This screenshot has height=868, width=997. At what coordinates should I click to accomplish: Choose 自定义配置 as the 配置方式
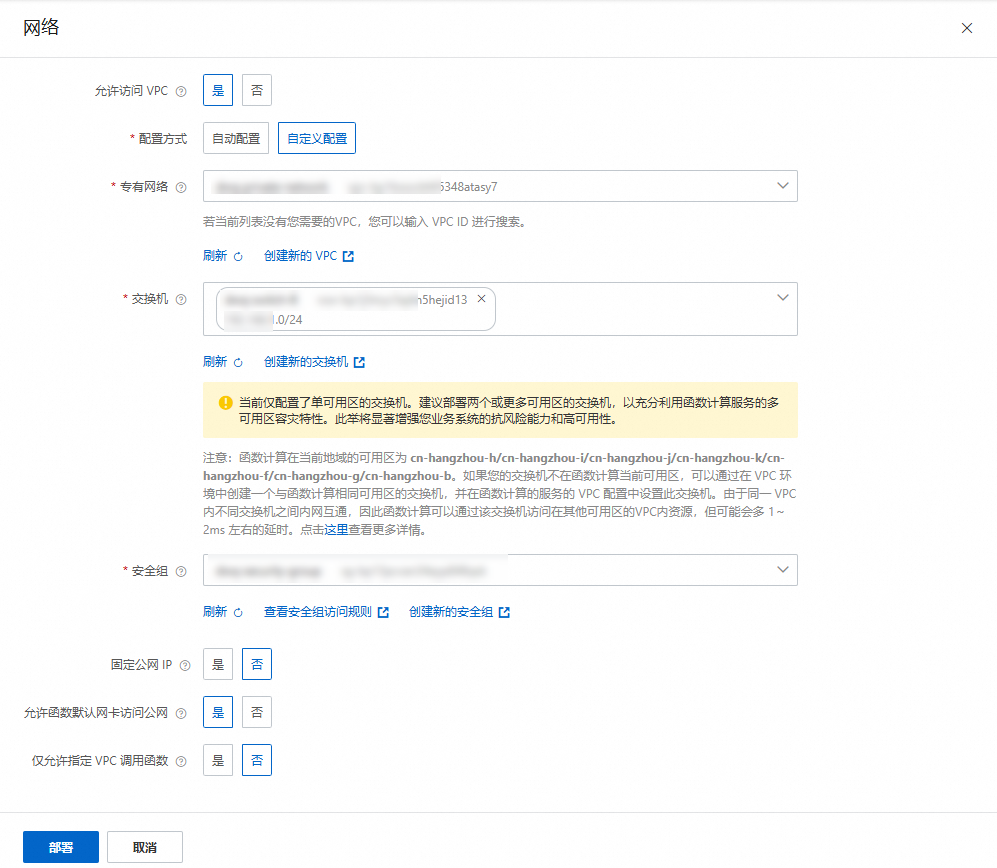tap(317, 138)
